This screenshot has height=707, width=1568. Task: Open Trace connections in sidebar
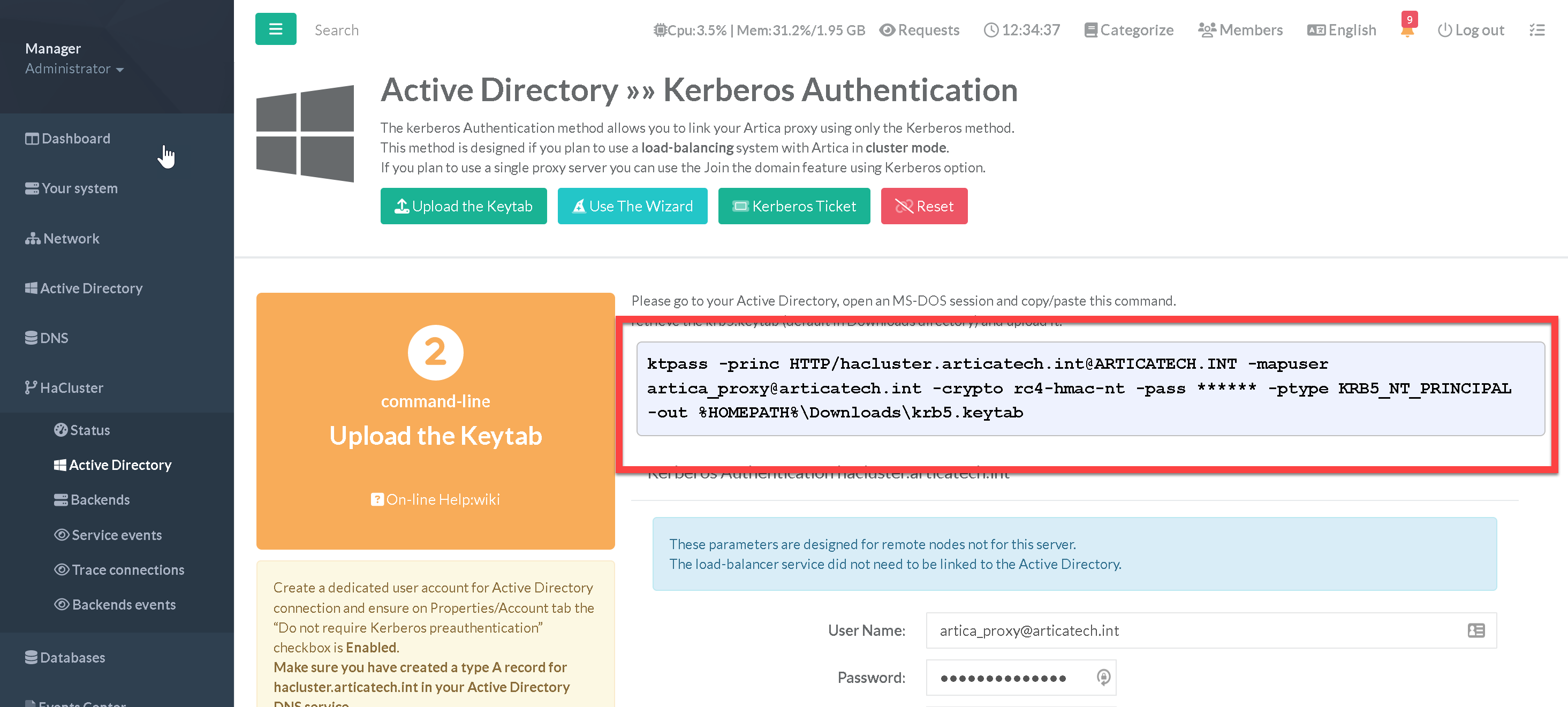pyautogui.click(x=128, y=569)
